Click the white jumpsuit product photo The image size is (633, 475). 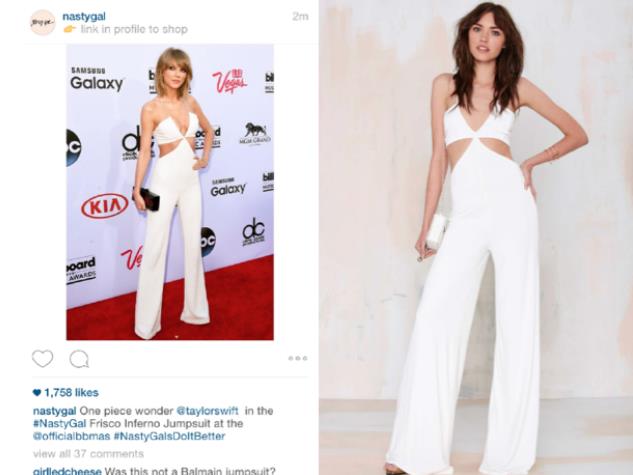click(476, 237)
